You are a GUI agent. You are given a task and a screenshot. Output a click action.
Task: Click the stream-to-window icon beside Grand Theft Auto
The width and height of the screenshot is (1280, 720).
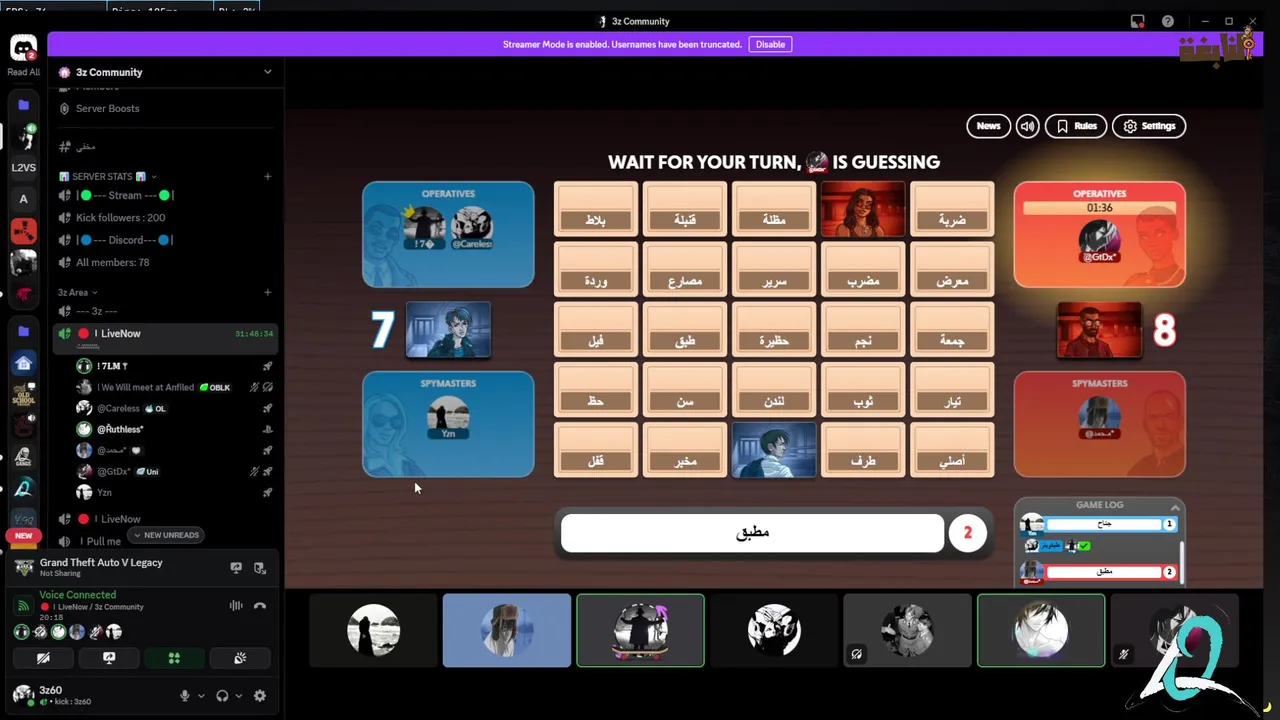point(260,567)
